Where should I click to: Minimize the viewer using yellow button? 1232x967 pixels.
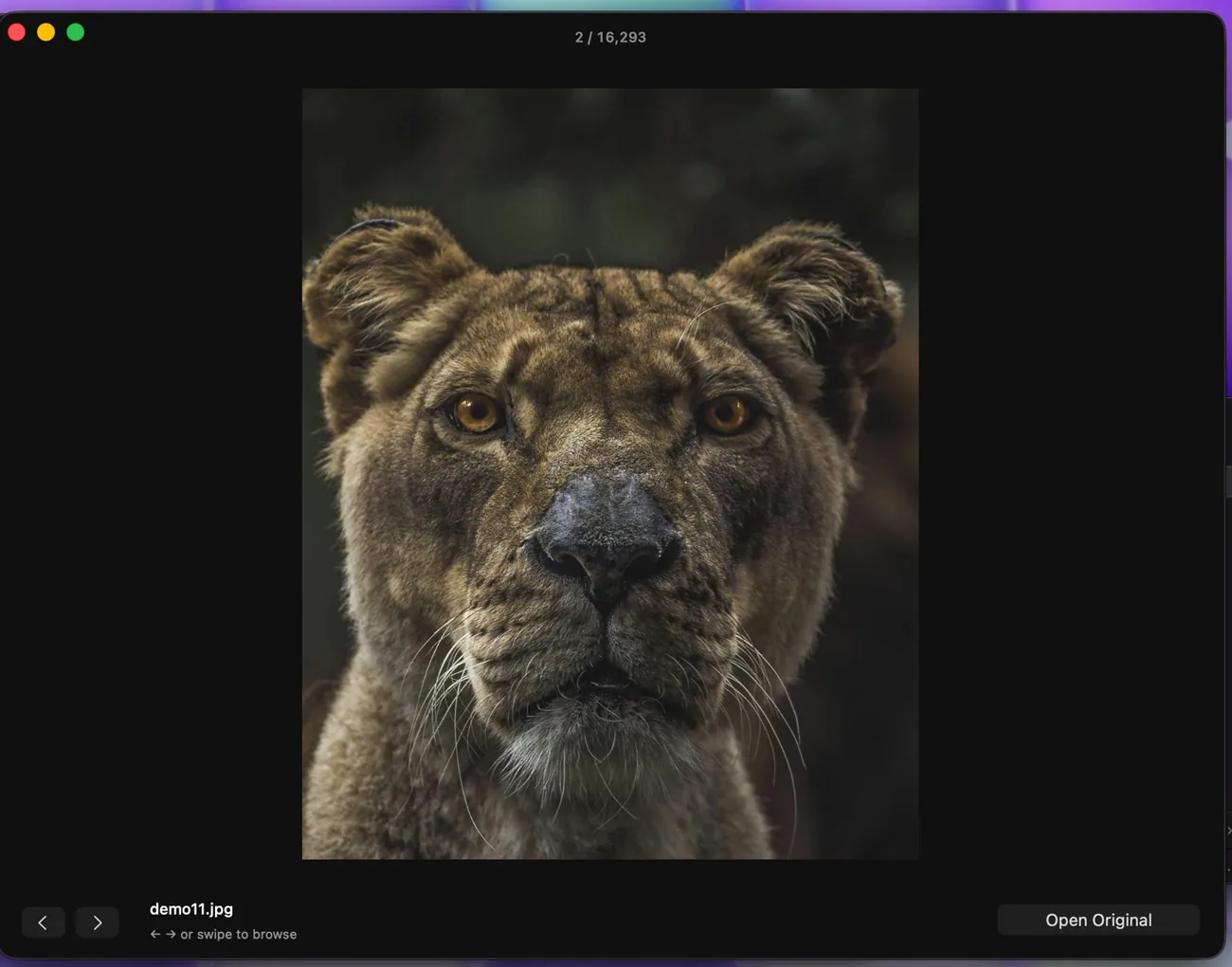tap(45, 32)
